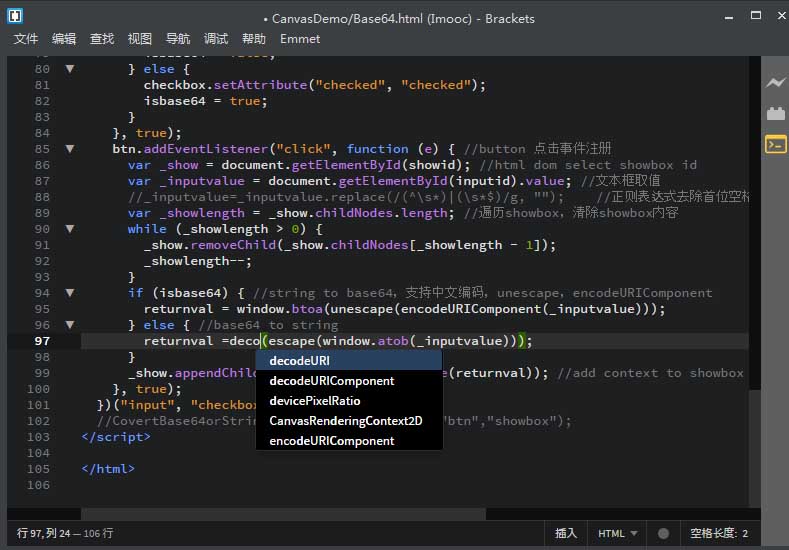Open the Emmet menu

pyautogui.click(x=300, y=39)
